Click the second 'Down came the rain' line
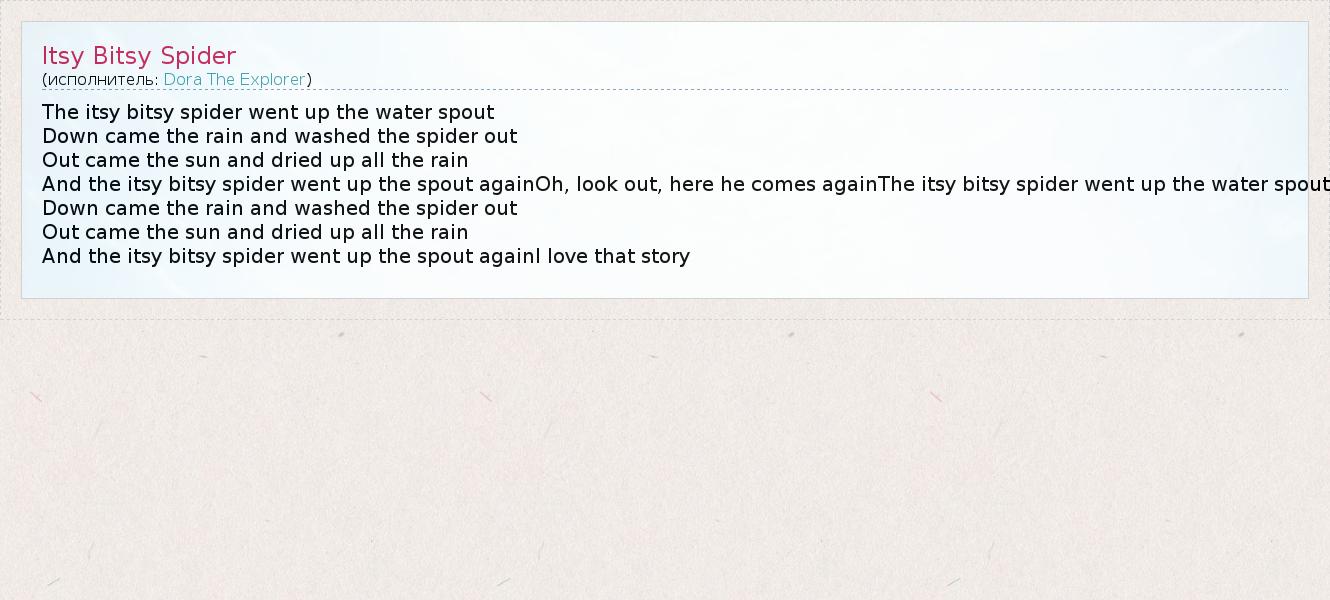Image resolution: width=1330 pixels, height=600 pixels. [279, 208]
